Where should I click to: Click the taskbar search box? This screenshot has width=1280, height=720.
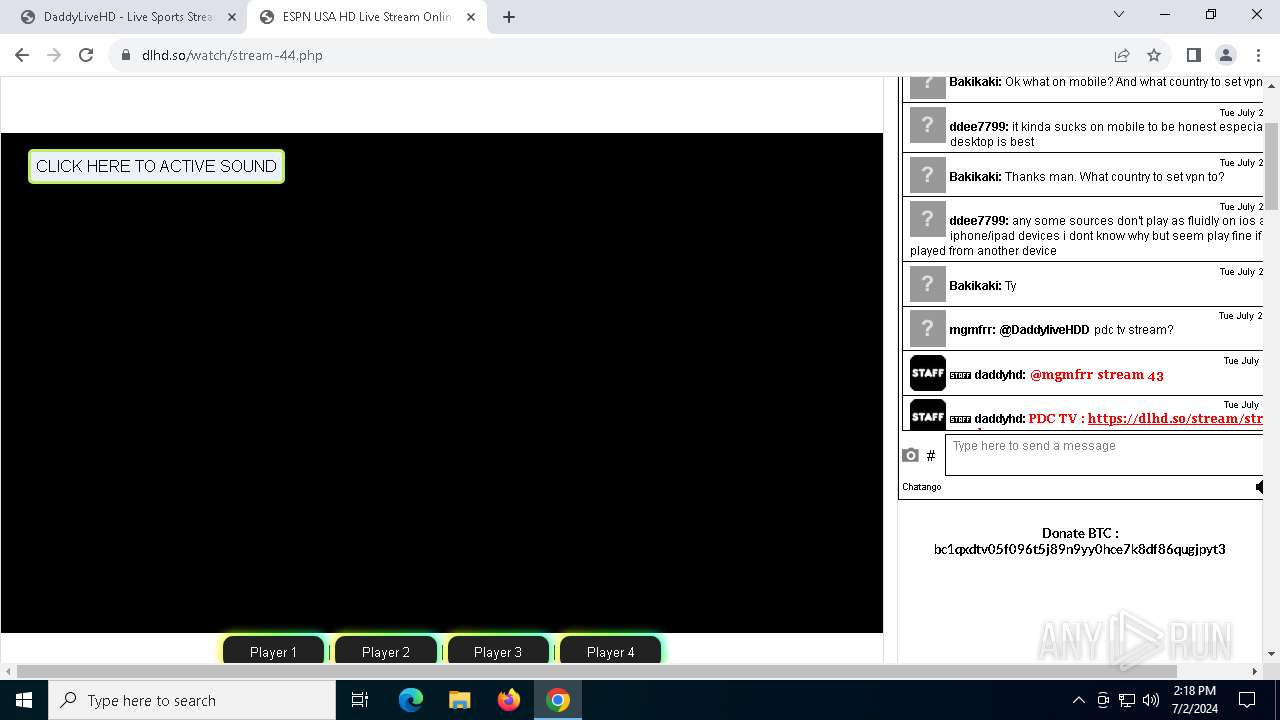pyautogui.click(x=192, y=700)
